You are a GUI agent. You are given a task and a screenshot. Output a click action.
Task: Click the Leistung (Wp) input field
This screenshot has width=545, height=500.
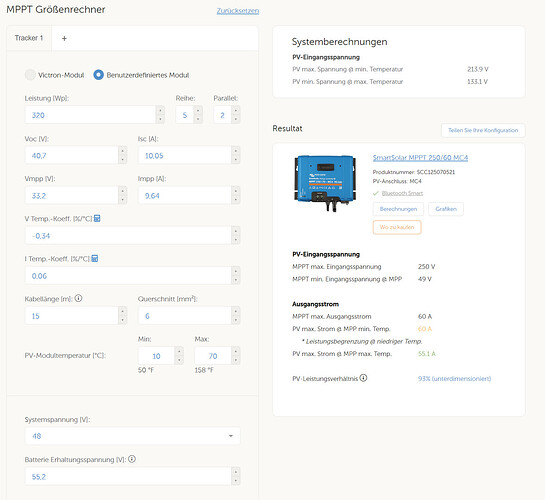[x=90, y=115]
